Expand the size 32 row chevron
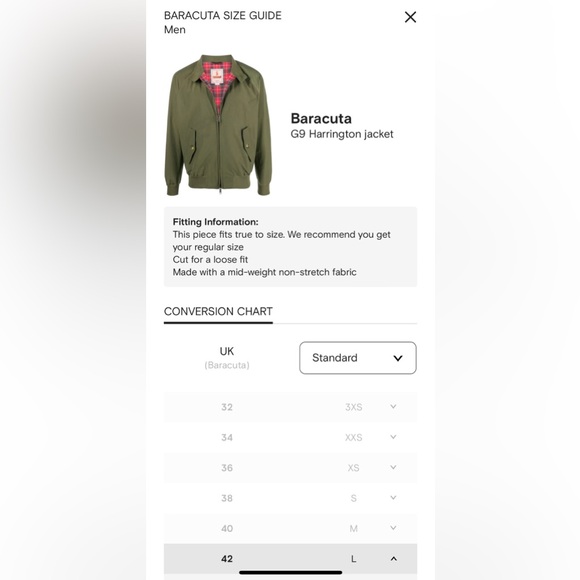Viewport: 580px width, 580px height. [393, 407]
